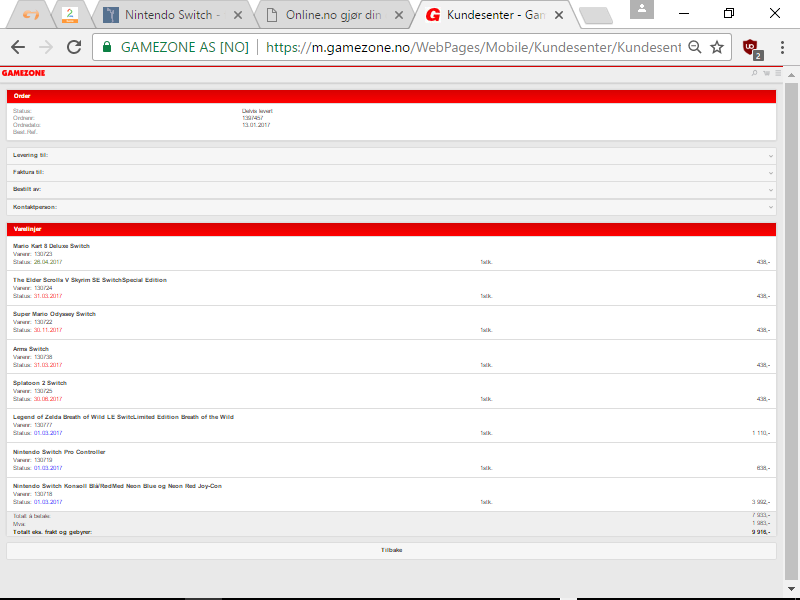Click the GAMEZONE logo
The height and width of the screenshot is (600, 800).
23,73
